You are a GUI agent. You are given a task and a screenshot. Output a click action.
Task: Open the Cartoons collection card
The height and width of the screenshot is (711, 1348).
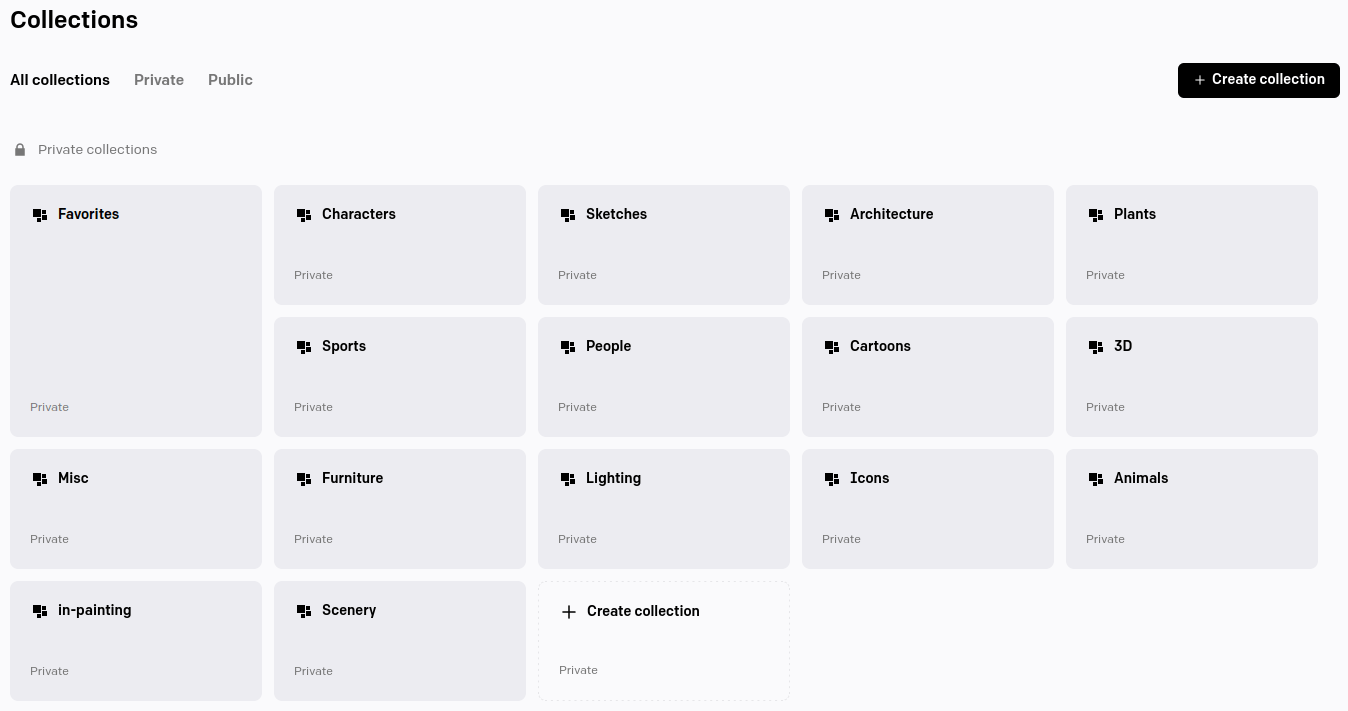click(928, 377)
